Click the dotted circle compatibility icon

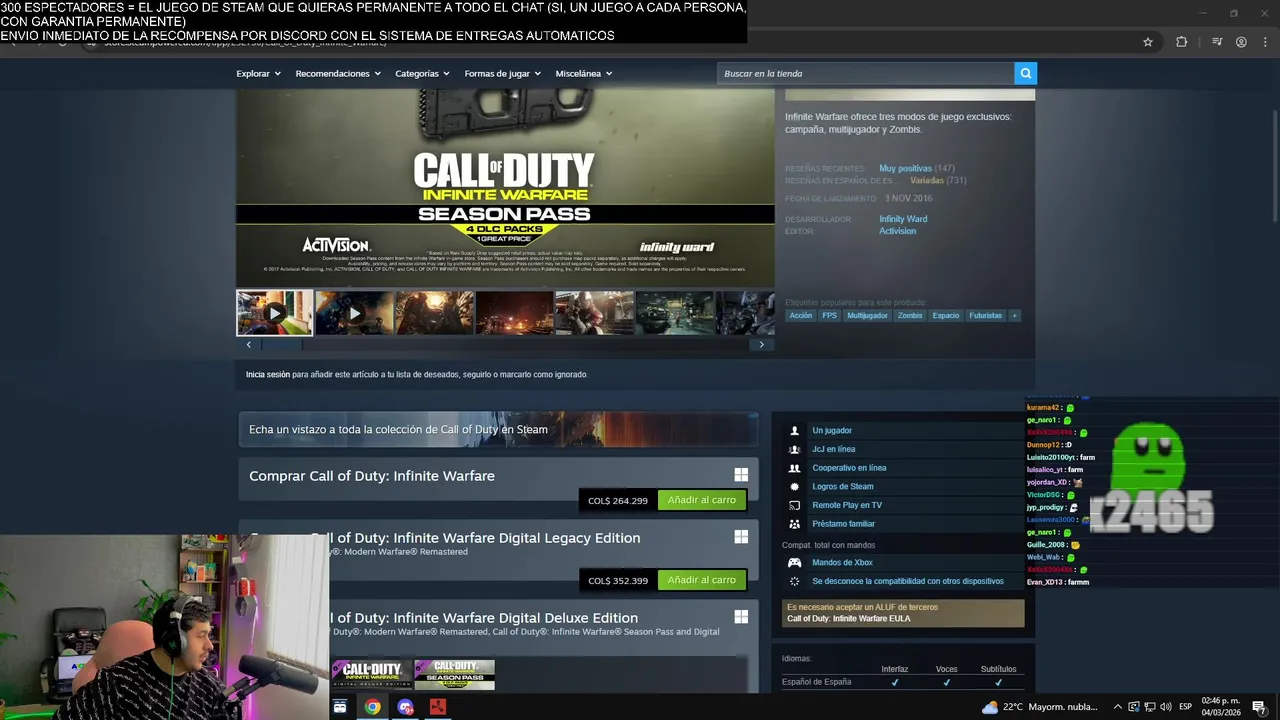795,581
